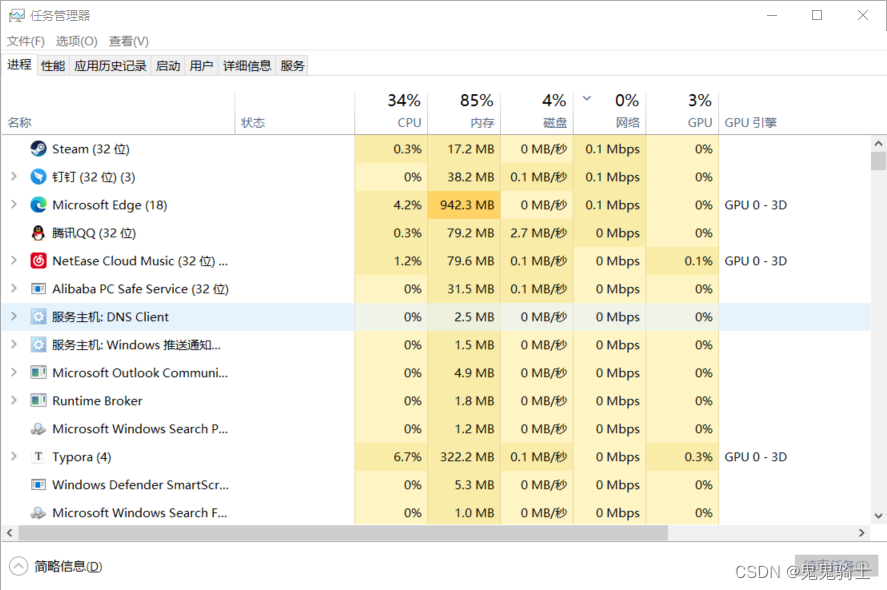Switch to the 用户 tab
Viewport: 887px width, 590px height.
201,66
